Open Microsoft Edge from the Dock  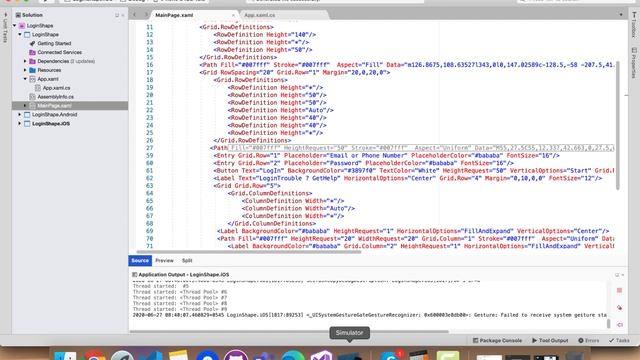tap(293, 355)
